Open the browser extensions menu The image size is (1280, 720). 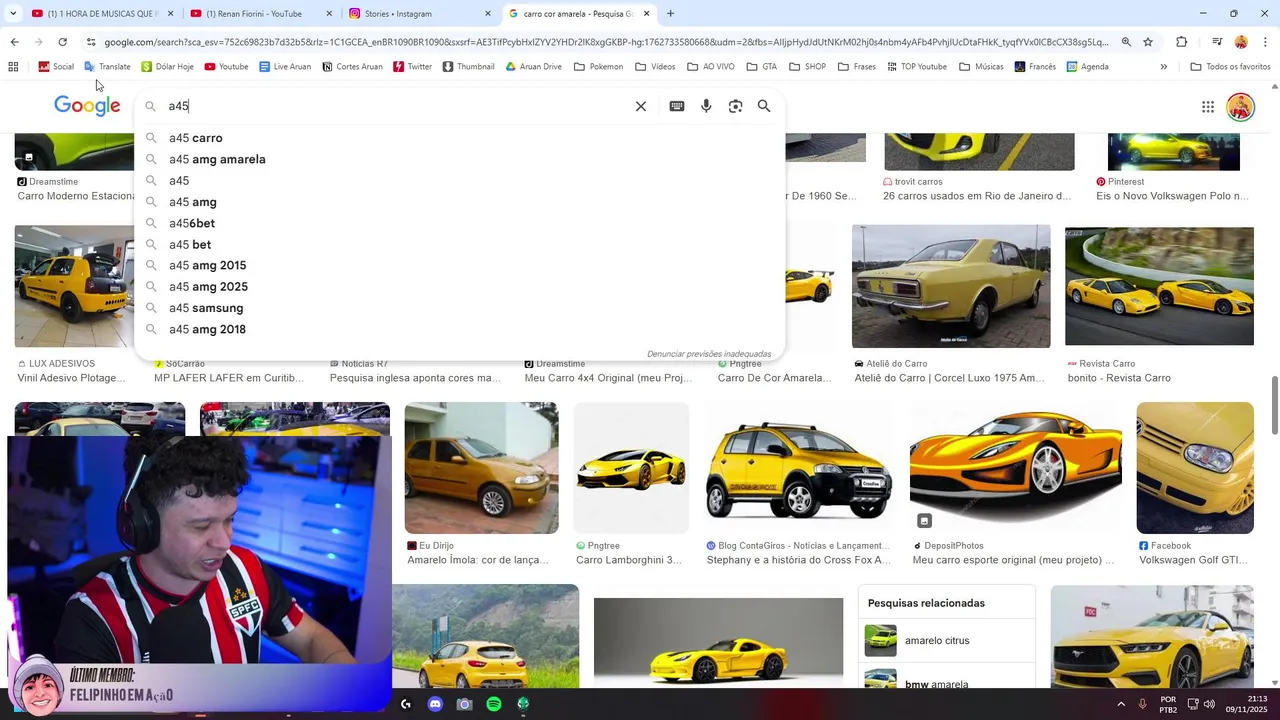[1181, 42]
